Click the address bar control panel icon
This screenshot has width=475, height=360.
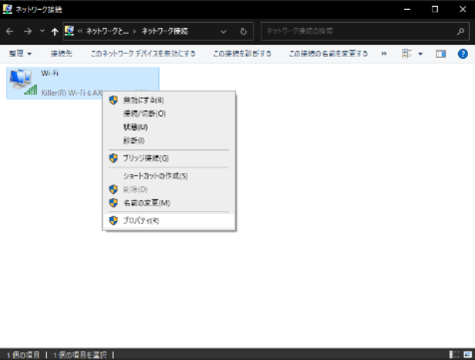(69, 31)
